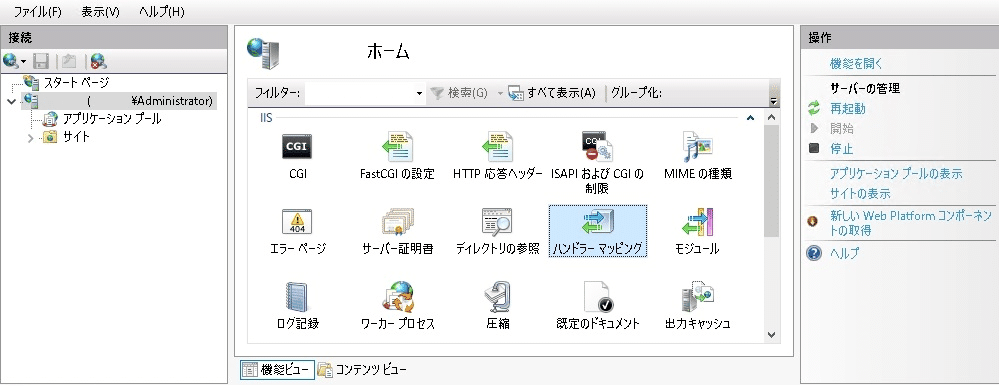Select ハンドラー マッピング feature

(x=598, y=231)
